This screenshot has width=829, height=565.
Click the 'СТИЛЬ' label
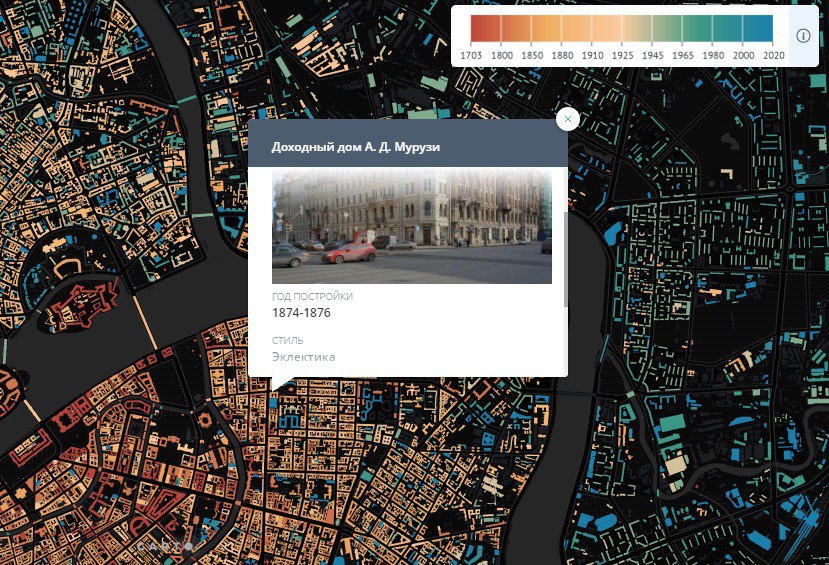pos(288,340)
